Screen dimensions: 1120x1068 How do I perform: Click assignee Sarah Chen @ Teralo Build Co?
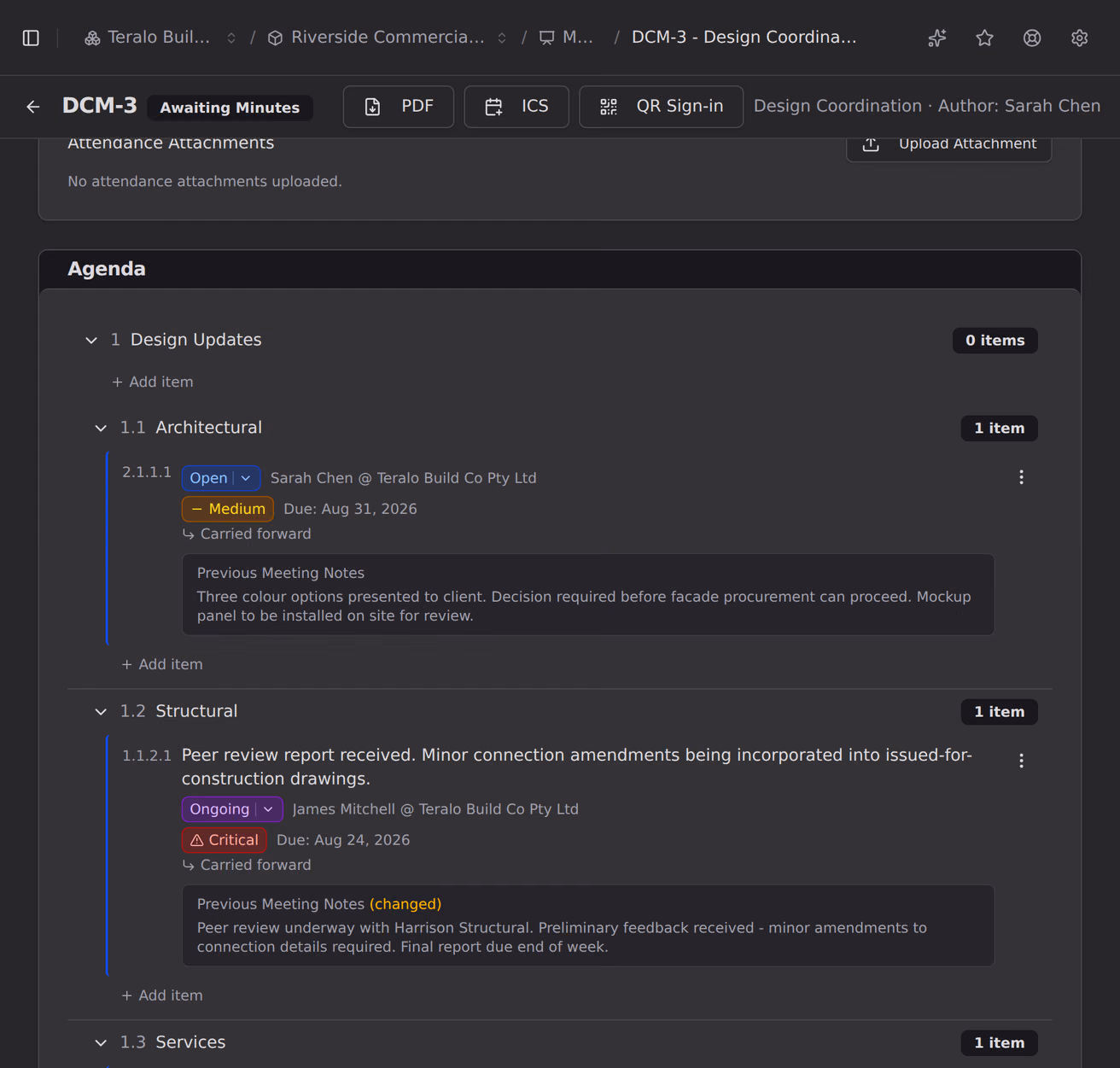pos(404,478)
